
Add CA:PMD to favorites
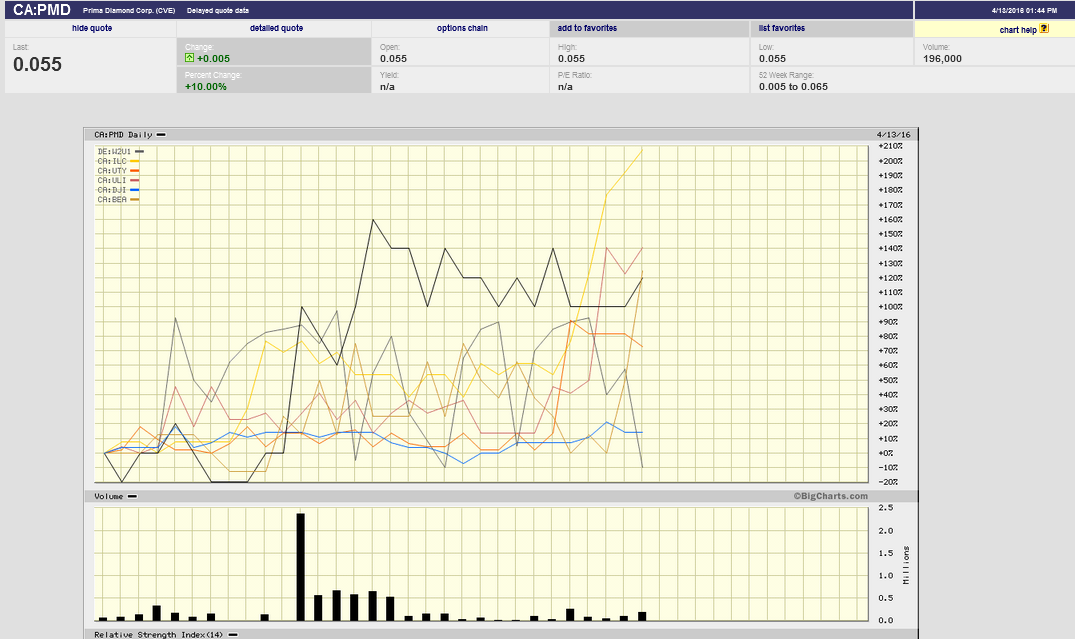587,28
